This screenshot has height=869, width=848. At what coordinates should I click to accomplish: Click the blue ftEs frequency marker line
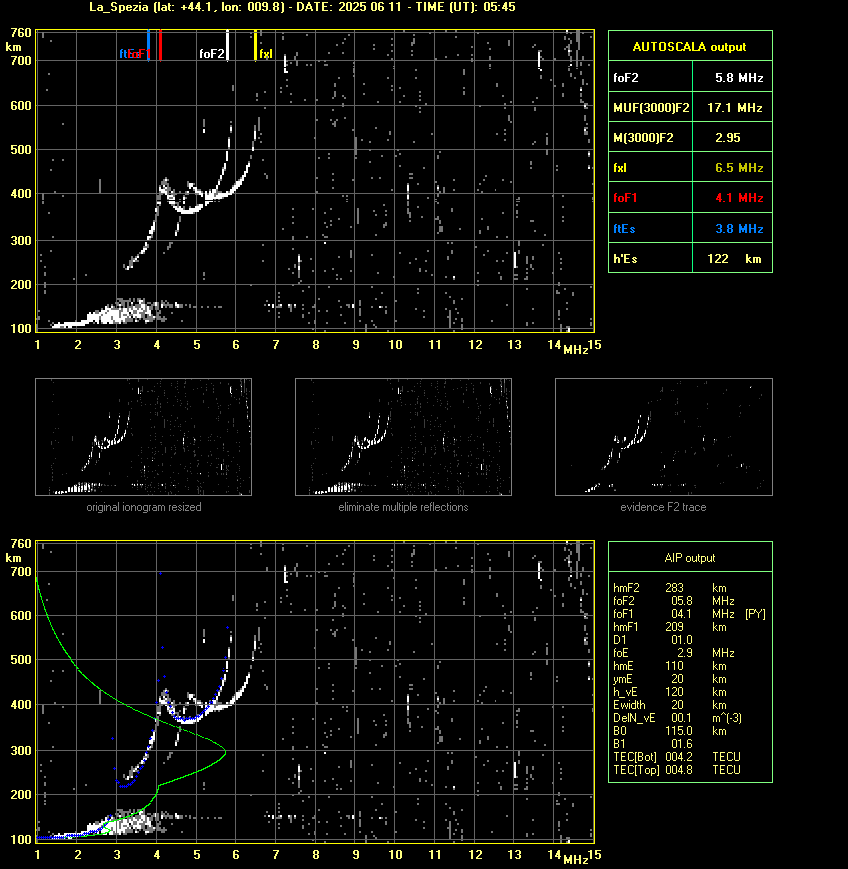tap(149, 45)
